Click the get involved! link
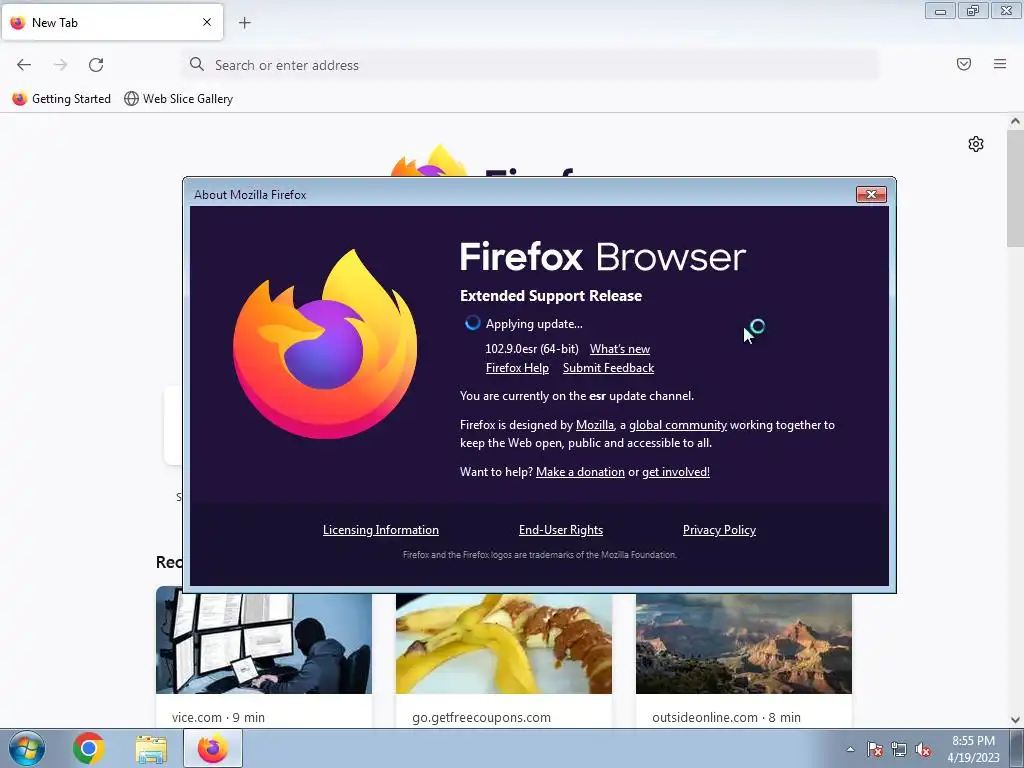This screenshot has height=768, width=1024. click(x=676, y=472)
